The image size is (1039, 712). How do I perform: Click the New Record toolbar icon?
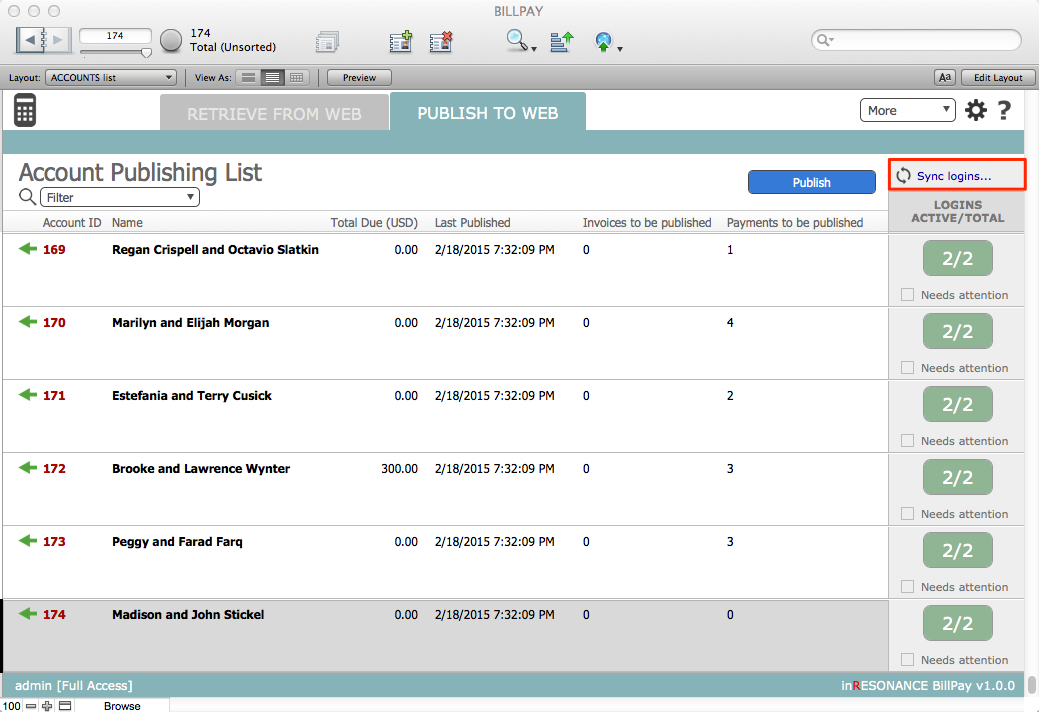[401, 41]
